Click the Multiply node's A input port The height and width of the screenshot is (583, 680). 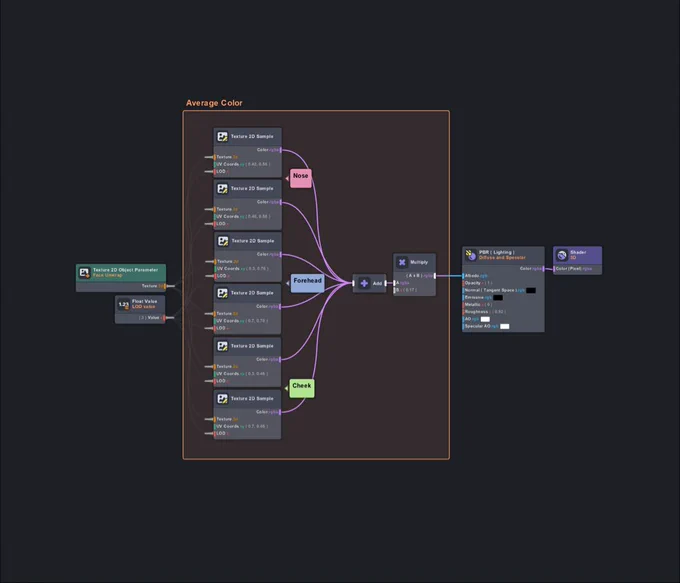pos(394,283)
